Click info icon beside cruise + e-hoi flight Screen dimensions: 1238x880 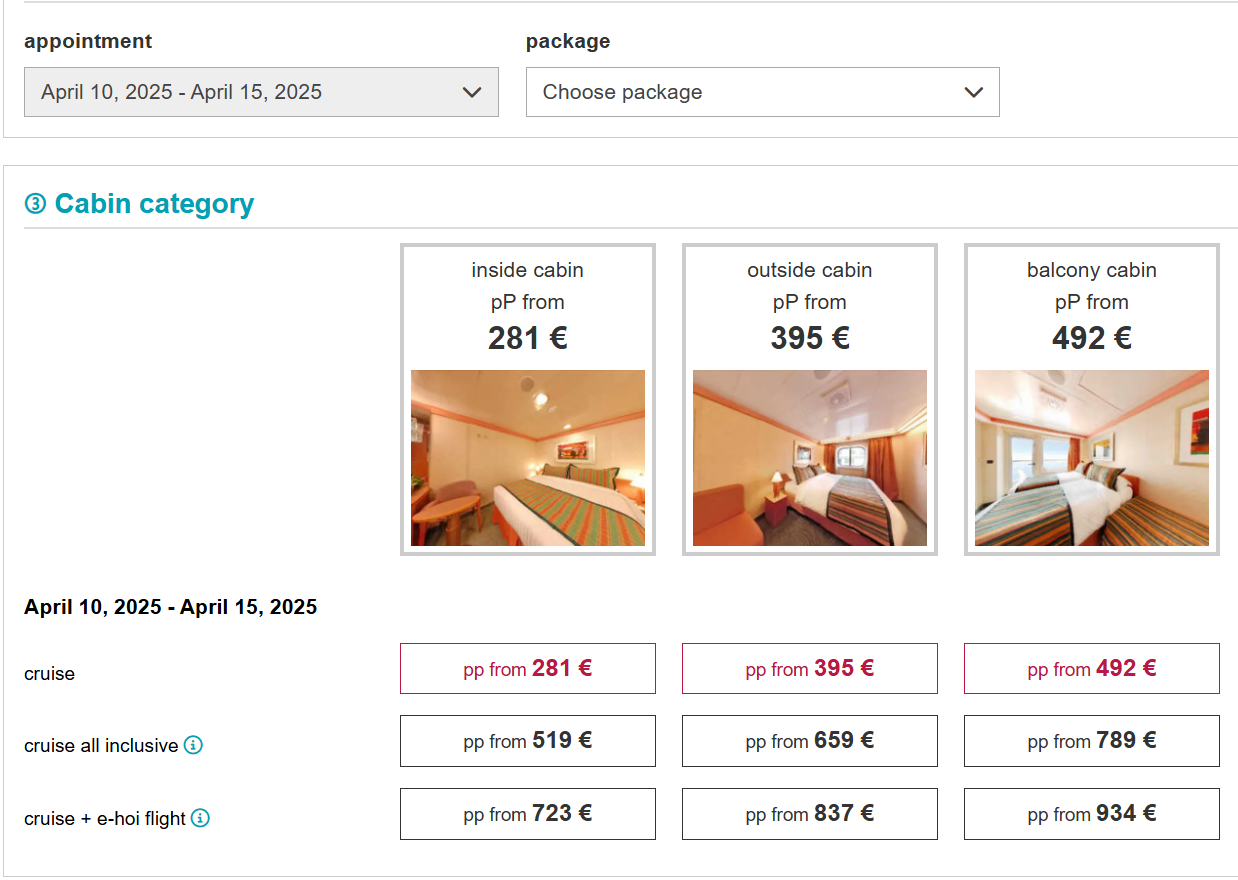tap(200, 818)
